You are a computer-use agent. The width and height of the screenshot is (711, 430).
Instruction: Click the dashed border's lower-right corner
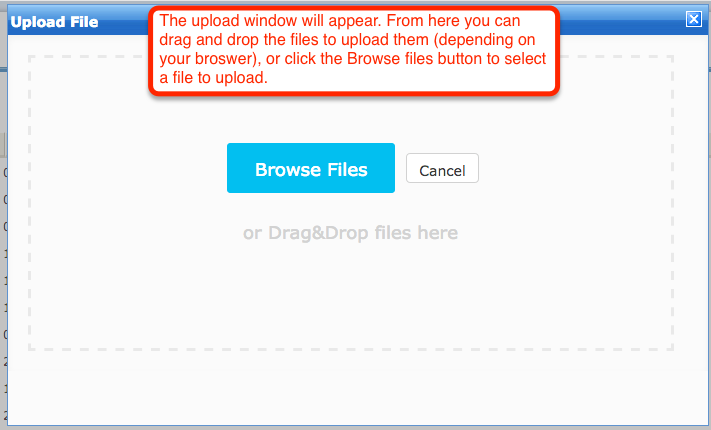672,349
